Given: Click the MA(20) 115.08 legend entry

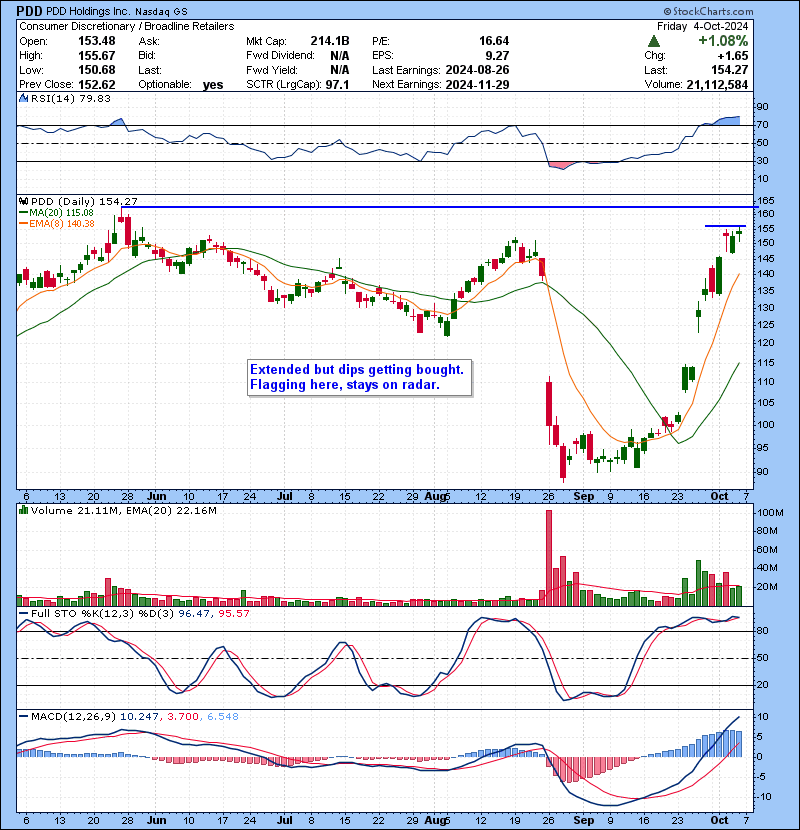Looking at the screenshot, I should click(x=56, y=212).
